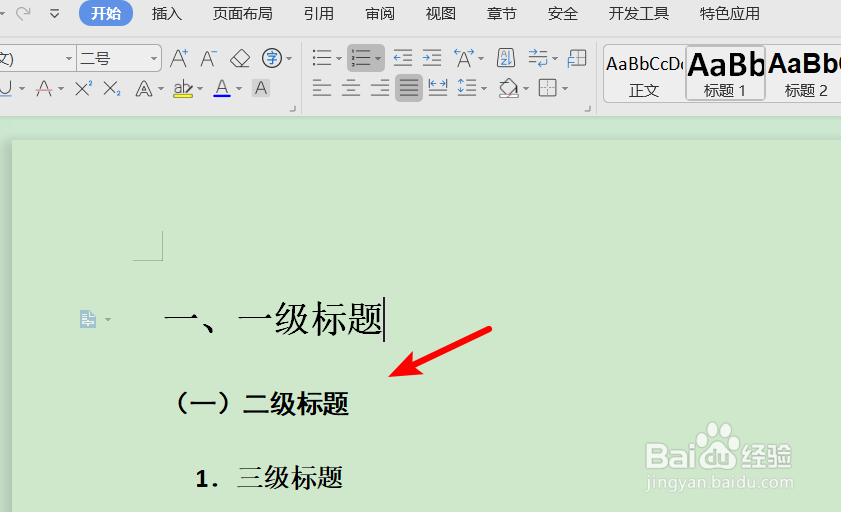Open the 审阅 tab

pyautogui.click(x=380, y=13)
